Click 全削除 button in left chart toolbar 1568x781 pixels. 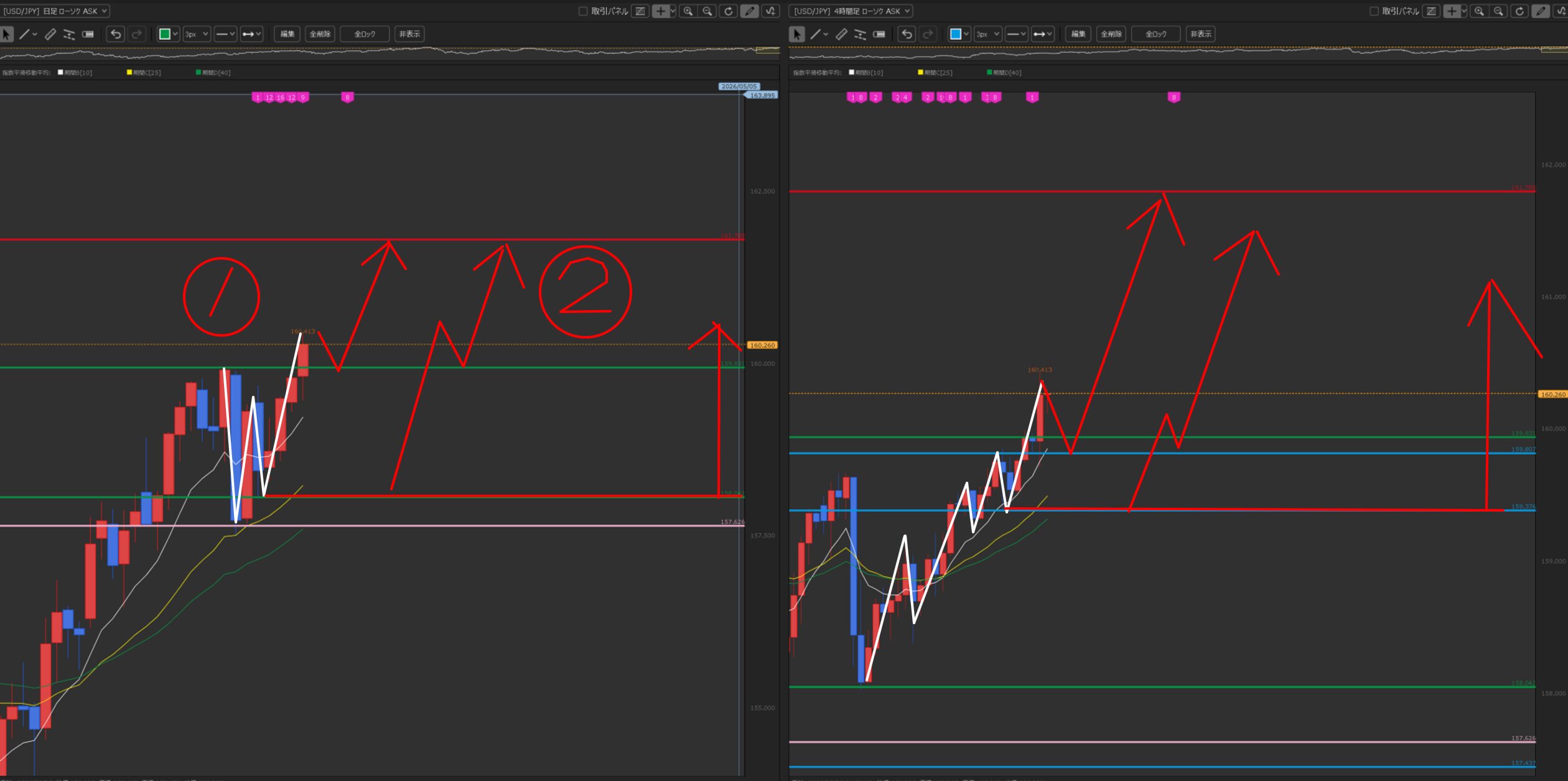click(320, 34)
